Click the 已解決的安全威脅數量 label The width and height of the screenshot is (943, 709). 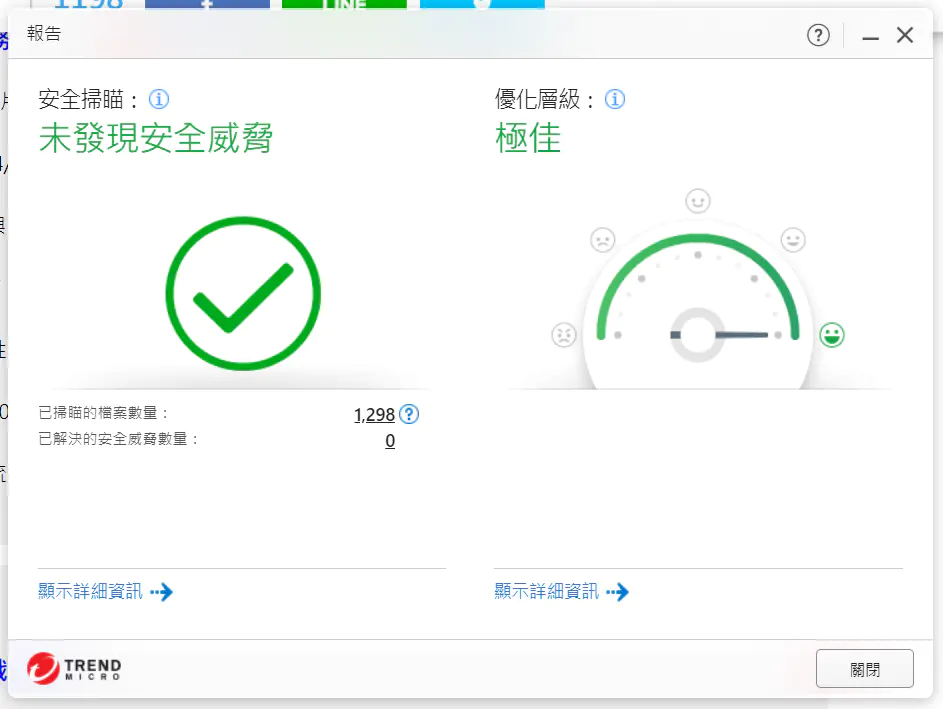pyautogui.click(x=118, y=440)
